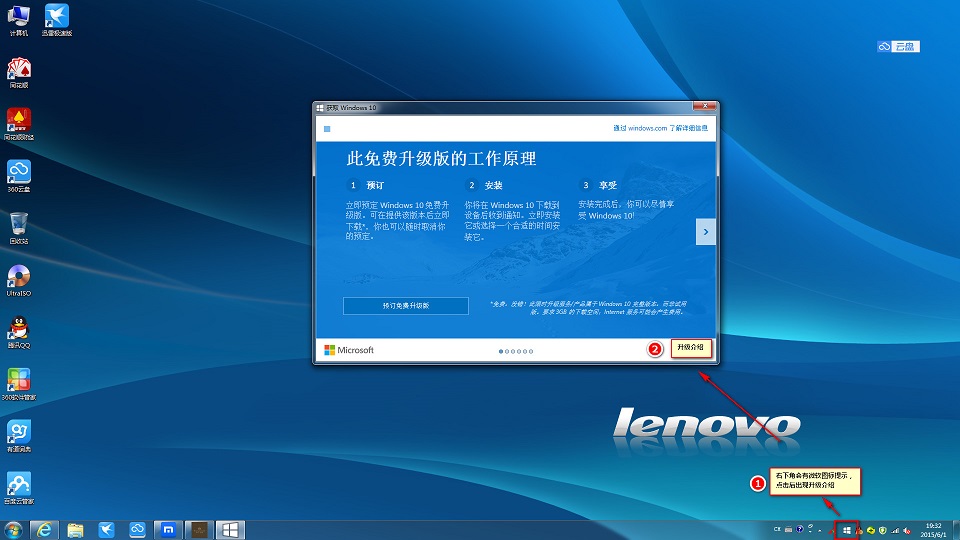Select the fifth page indicator dot
960x540 pixels.
[x=525, y=351]
